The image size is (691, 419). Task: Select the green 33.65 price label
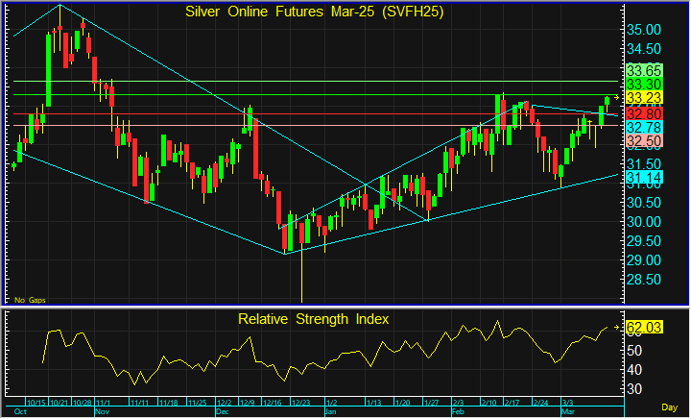point(643,71)
